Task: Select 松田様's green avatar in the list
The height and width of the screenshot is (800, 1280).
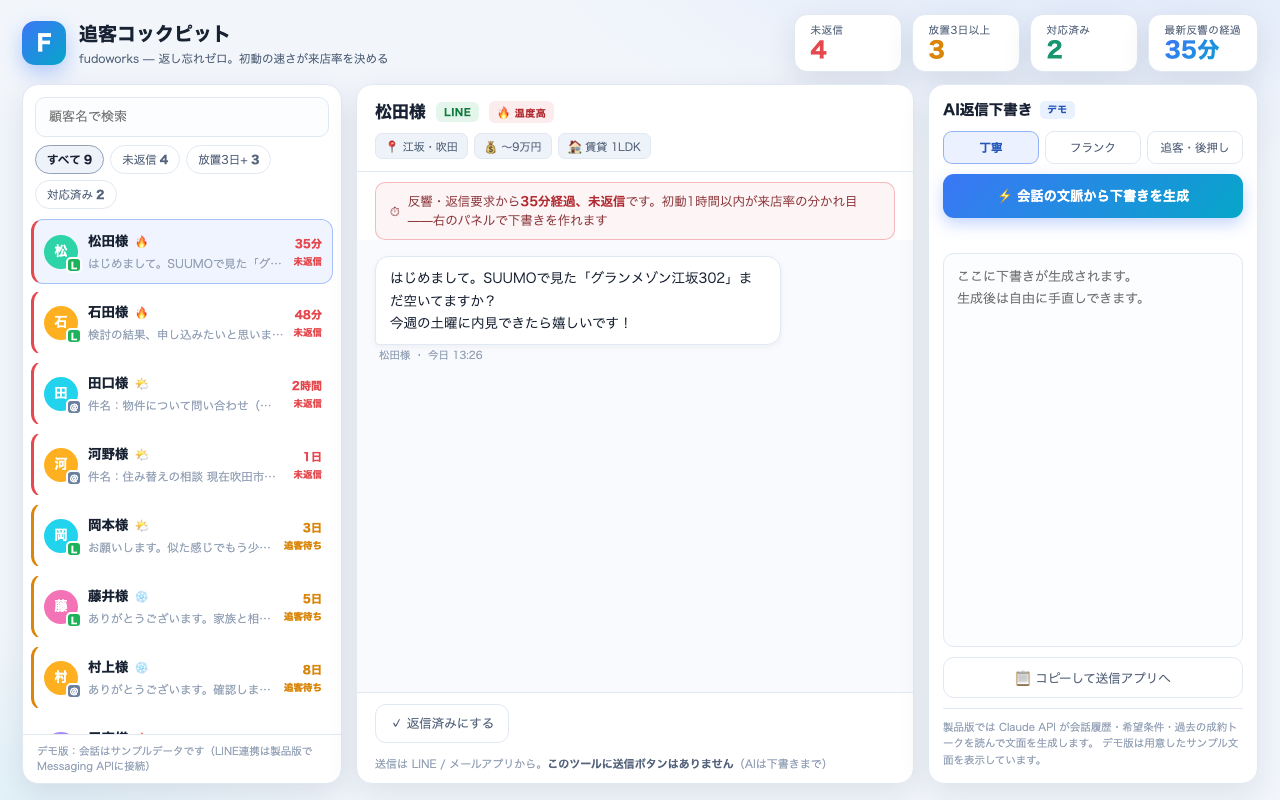Action: [x=61, y=252]
